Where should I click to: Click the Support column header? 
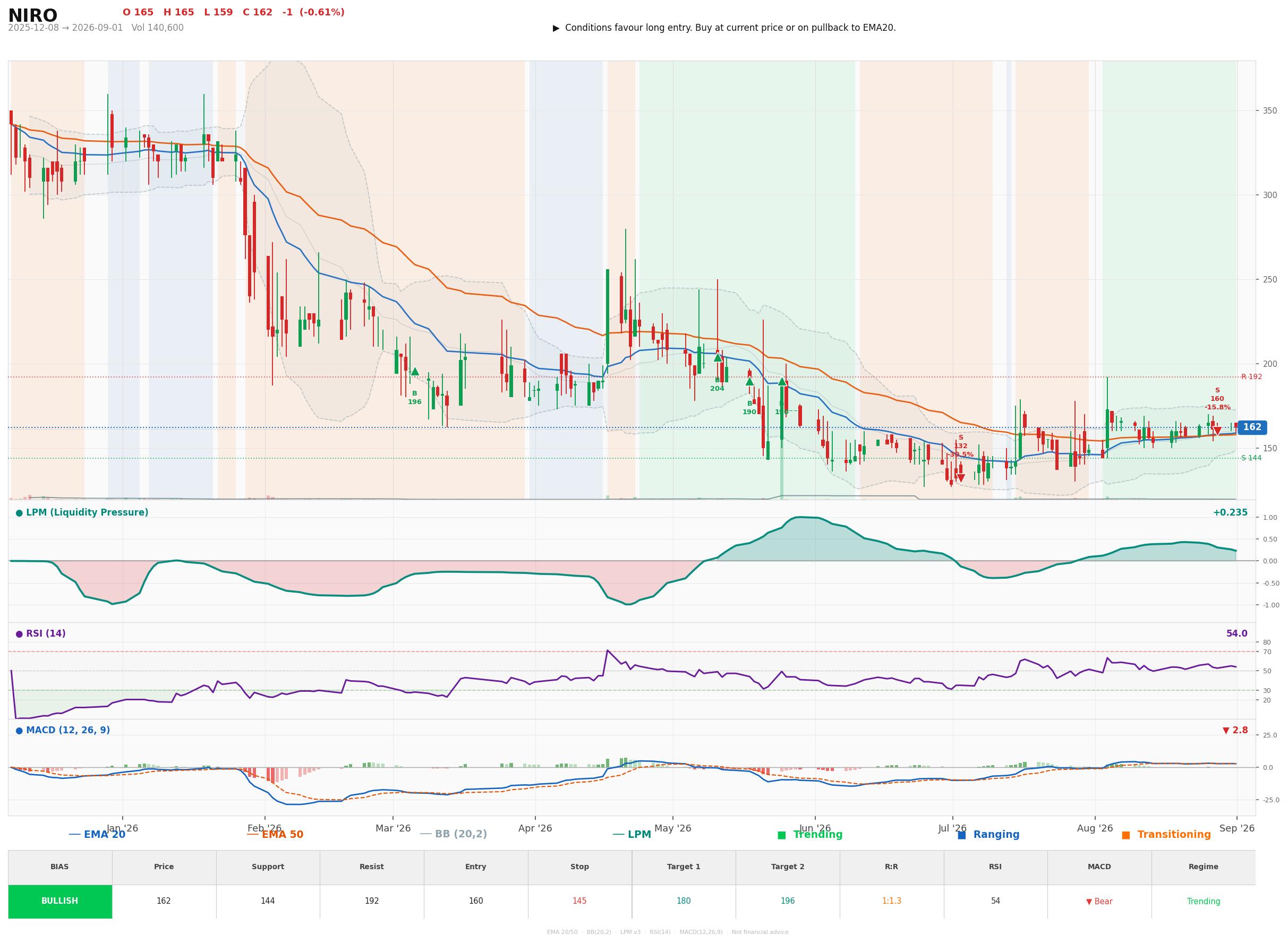tap(268, 867)
